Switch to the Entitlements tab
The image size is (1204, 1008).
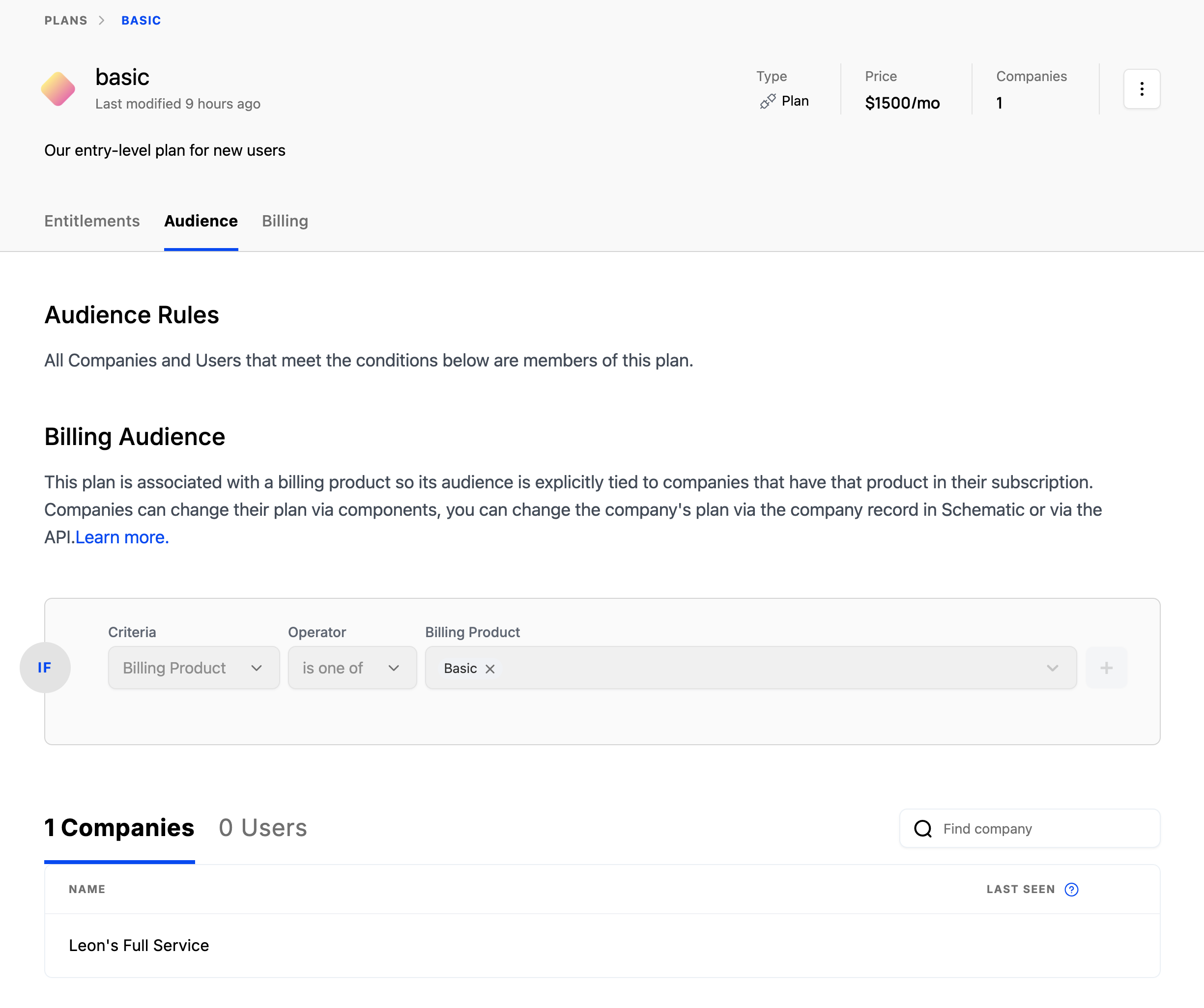[92, 221]
